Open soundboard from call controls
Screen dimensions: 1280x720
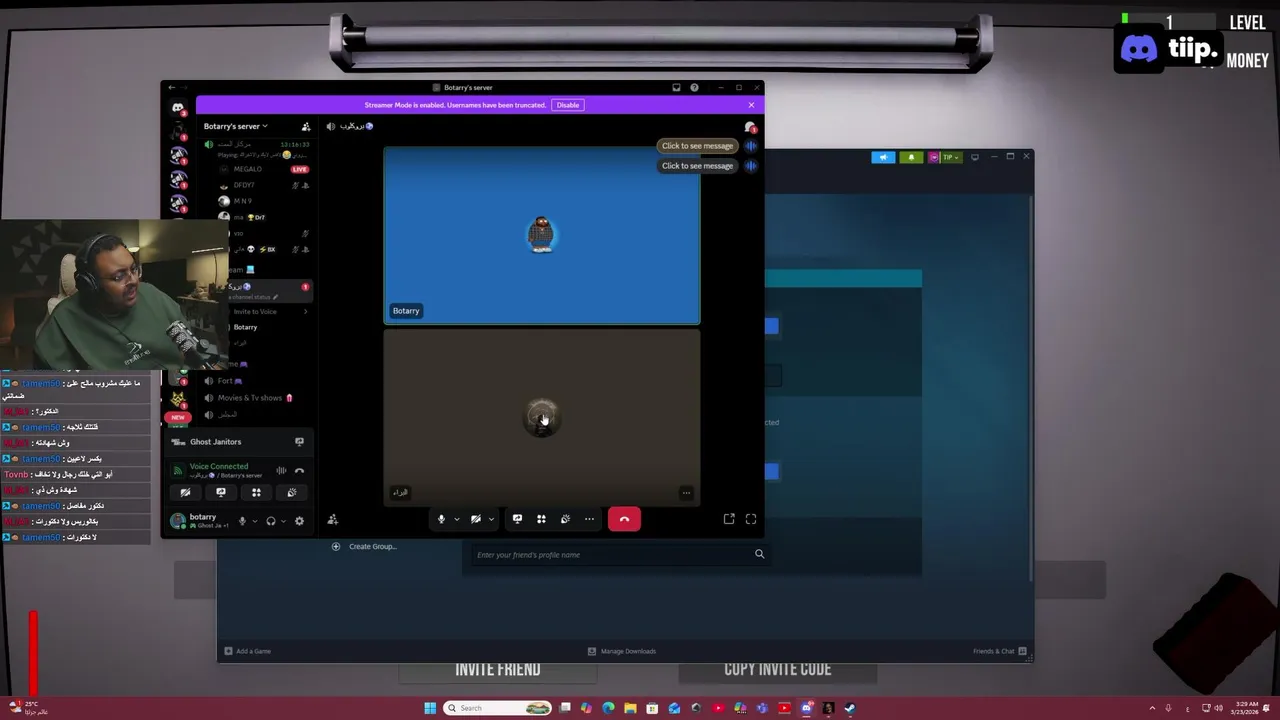[565, 519]
